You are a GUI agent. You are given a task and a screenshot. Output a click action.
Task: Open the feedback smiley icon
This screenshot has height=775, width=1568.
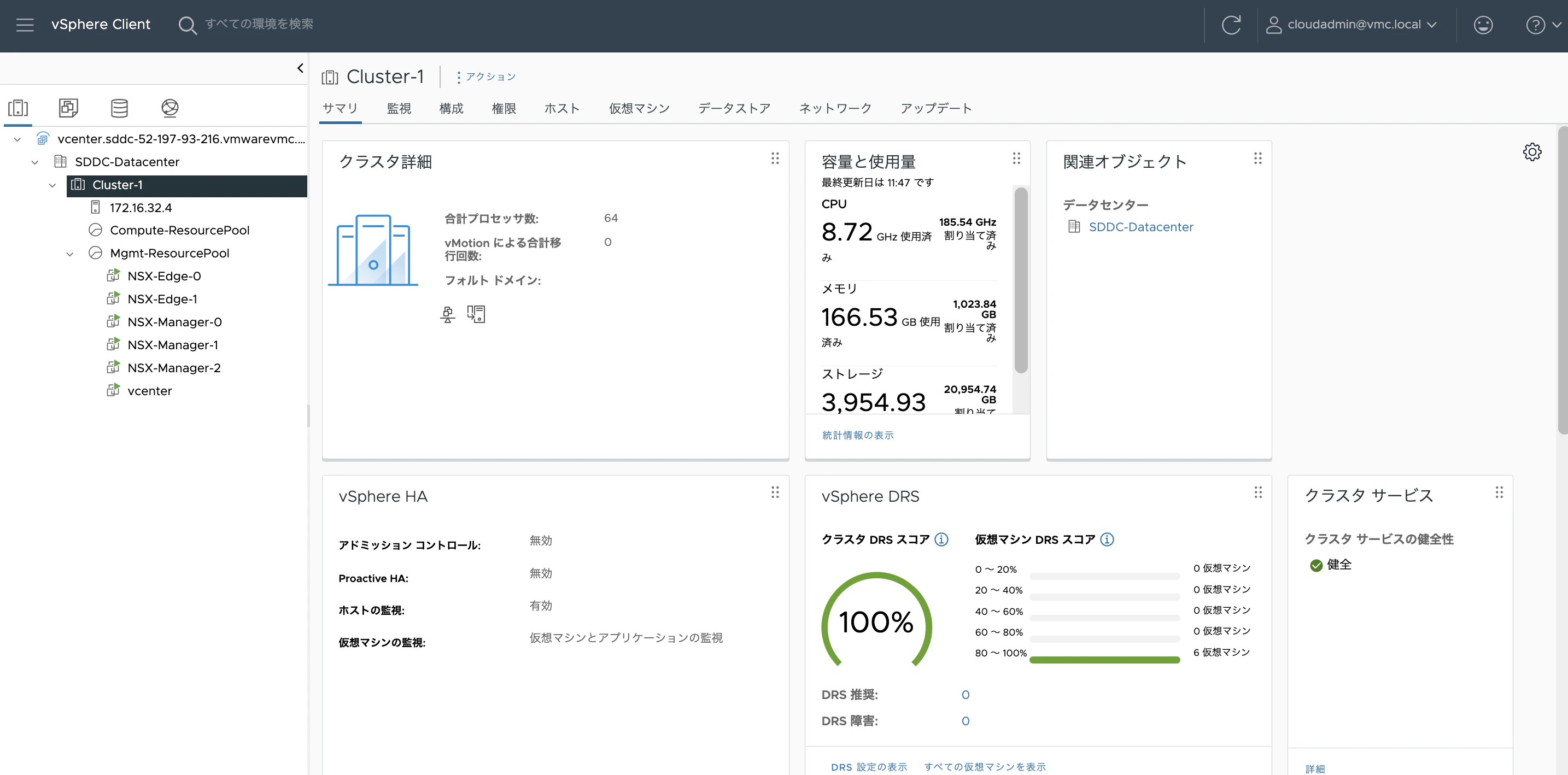pos(1483,25)
